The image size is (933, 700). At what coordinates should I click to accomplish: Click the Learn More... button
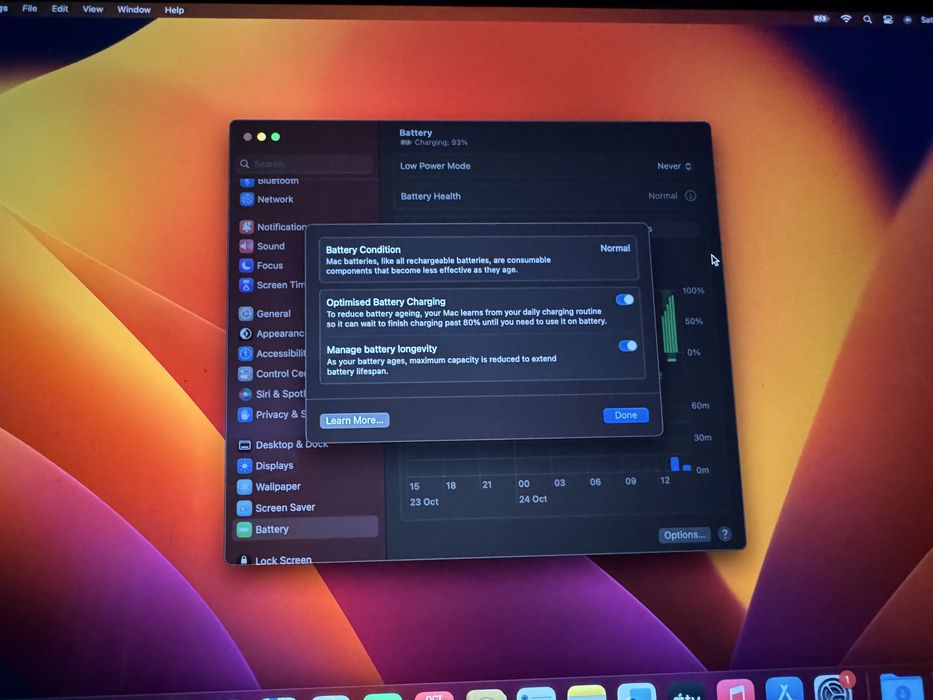click(x=355, y=420)
